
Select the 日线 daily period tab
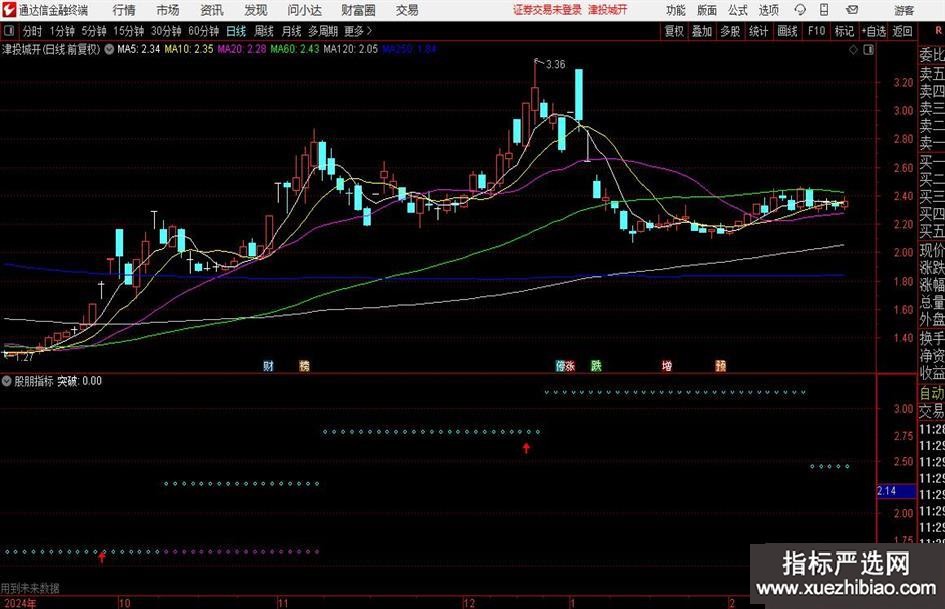coord(236,31)
